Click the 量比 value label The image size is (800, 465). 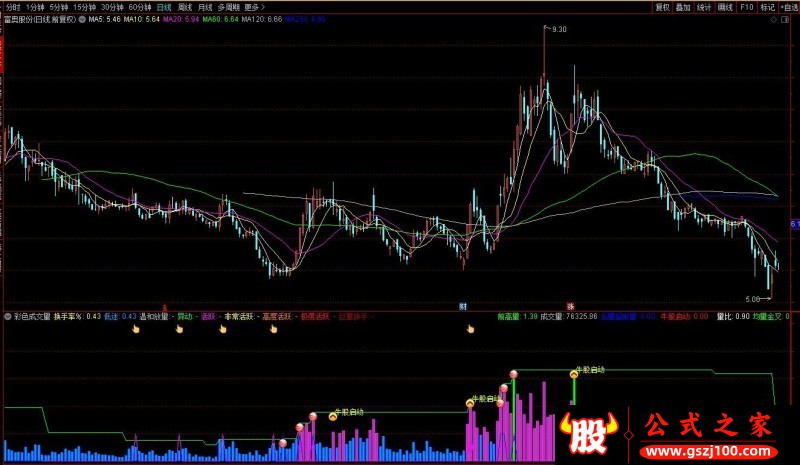tap(733, 316)
